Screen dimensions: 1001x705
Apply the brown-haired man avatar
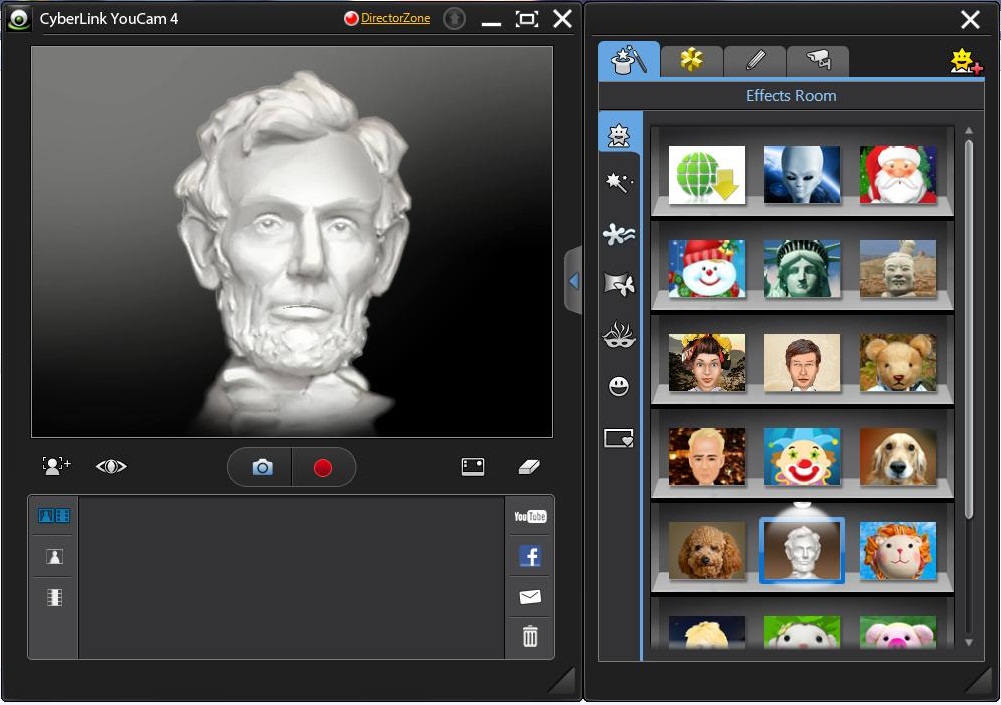point(802,363)
